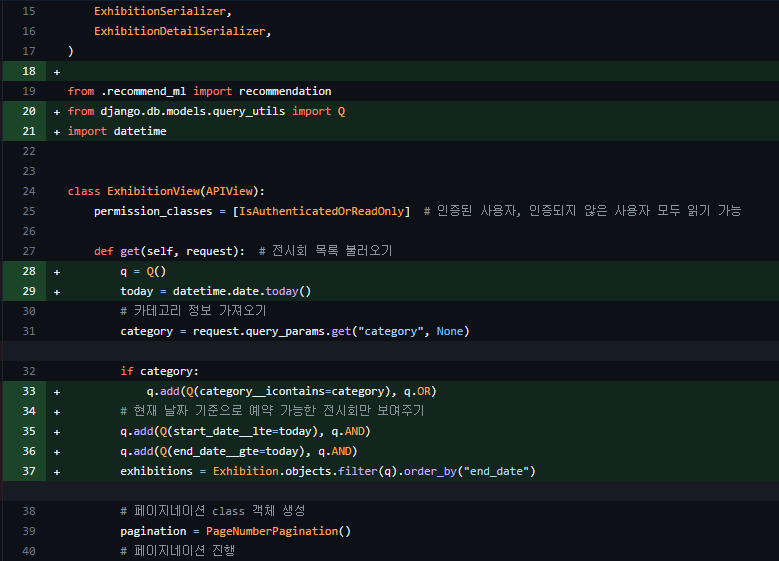Click 'start_date__lte=today' on line 35

(x=242, y=431)
